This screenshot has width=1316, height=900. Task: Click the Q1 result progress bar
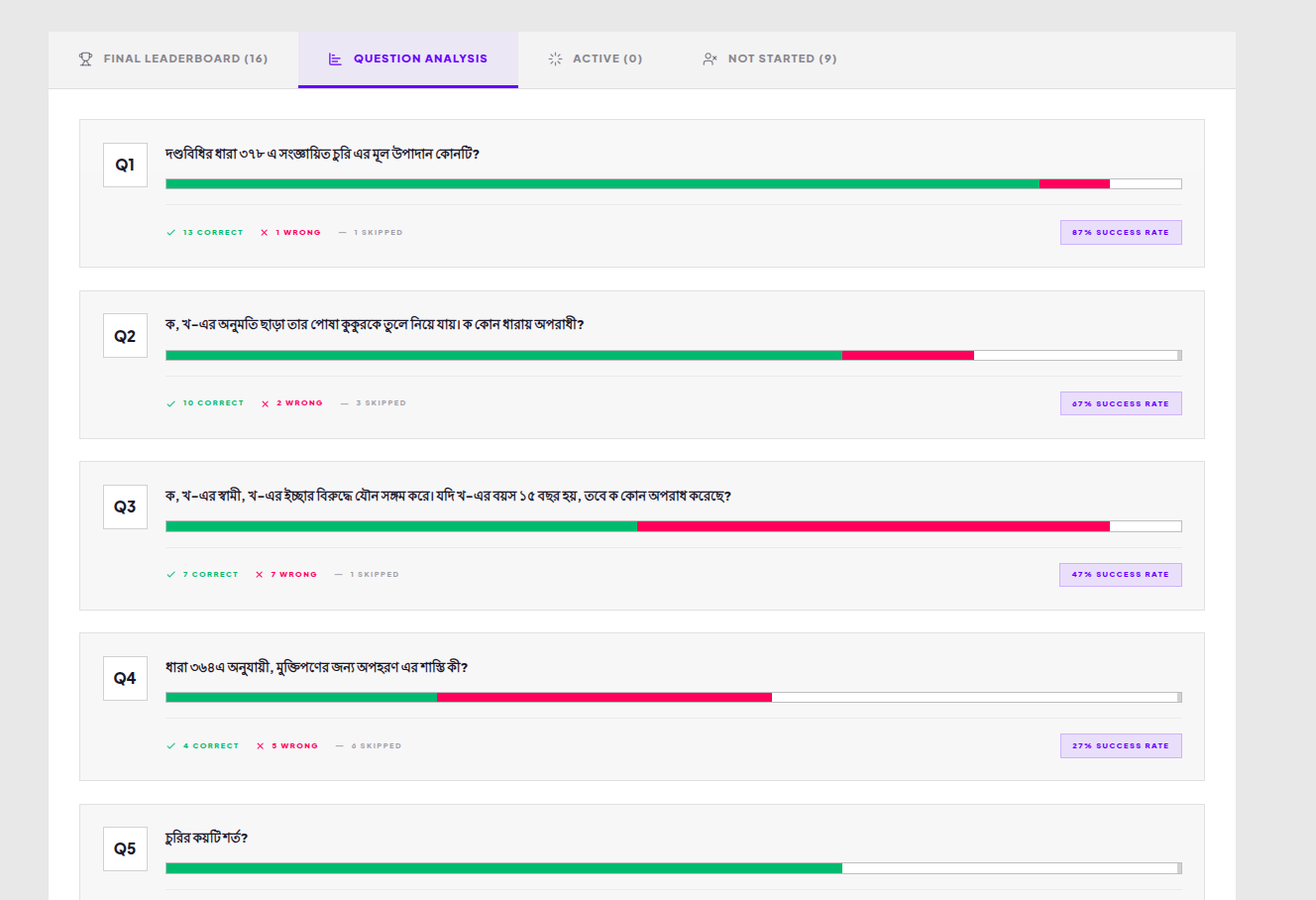(x=674, y=184)
